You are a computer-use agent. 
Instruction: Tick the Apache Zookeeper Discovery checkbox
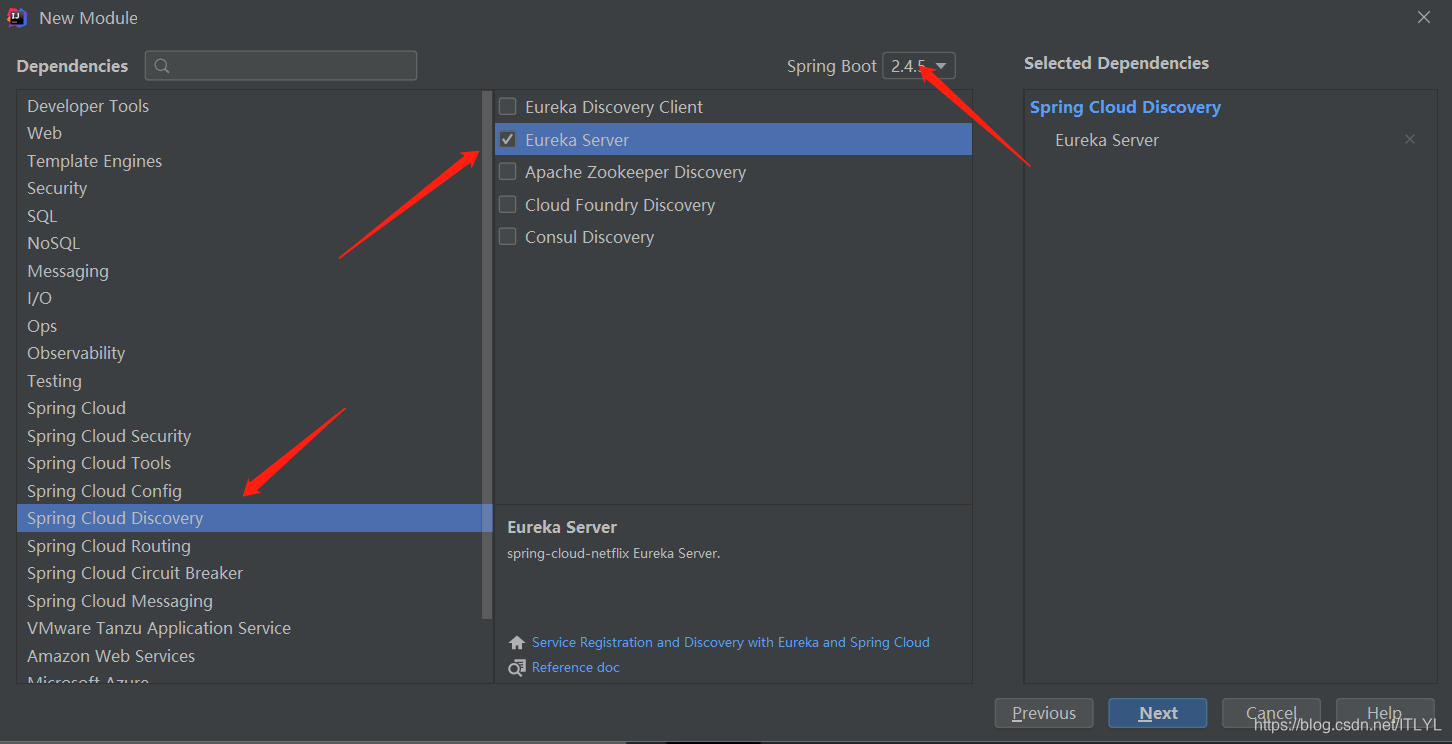point(508,171)
